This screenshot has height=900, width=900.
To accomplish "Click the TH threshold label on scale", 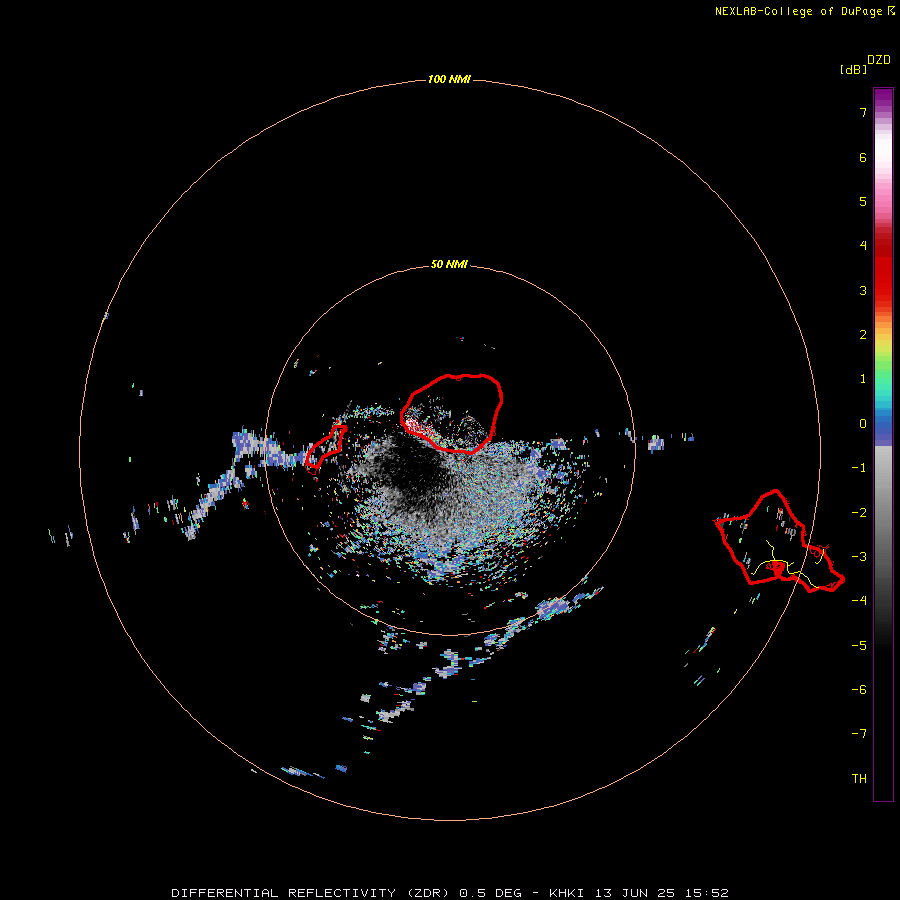I will pos(859,779).
